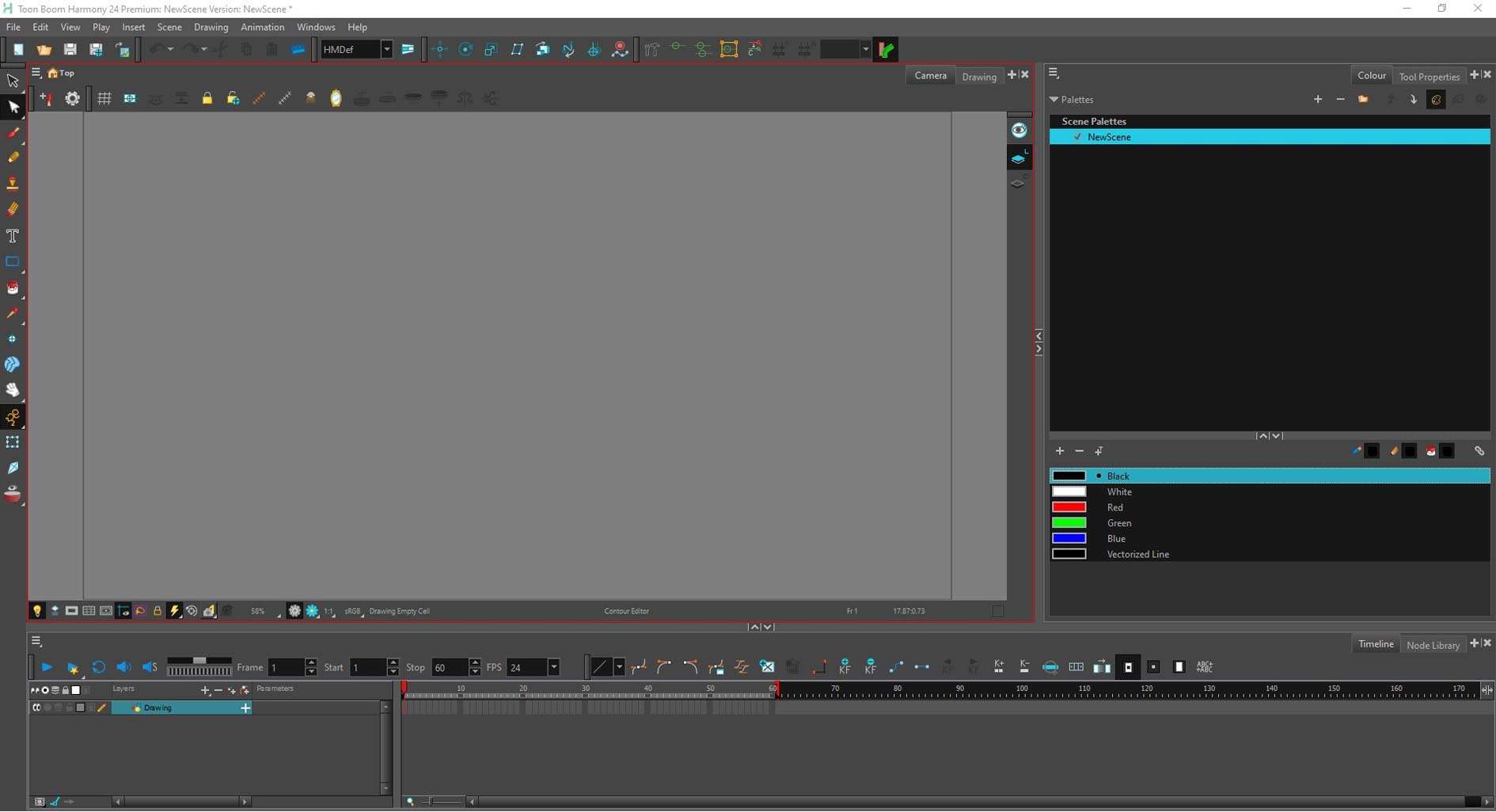The height and width of the screenshot is (812, 1496).
Task: Open the FPS dropdown
Action: pos(553,667)
